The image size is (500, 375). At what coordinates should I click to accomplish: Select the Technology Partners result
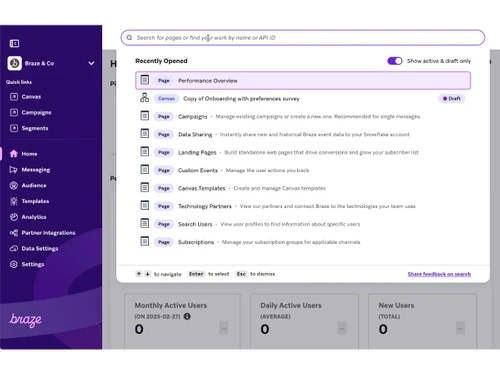coord(303,206)
